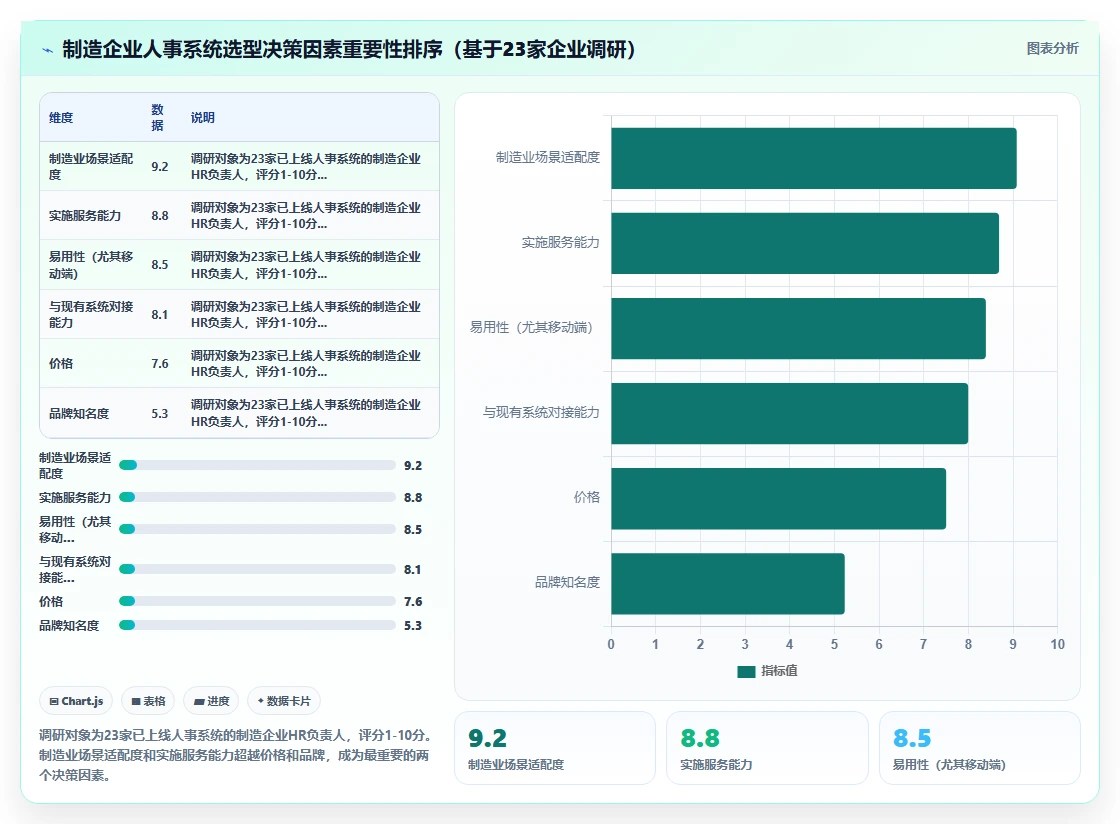This screenshot has width=1120, height=824.
Task: Click table cell value 8.5
Action: [159, 265]
